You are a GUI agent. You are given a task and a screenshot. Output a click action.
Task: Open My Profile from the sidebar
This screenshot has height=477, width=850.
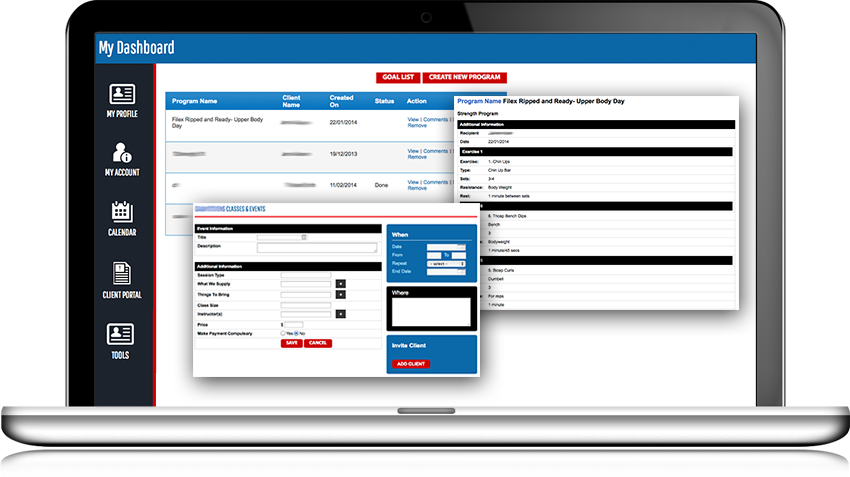tap(121, 101)
